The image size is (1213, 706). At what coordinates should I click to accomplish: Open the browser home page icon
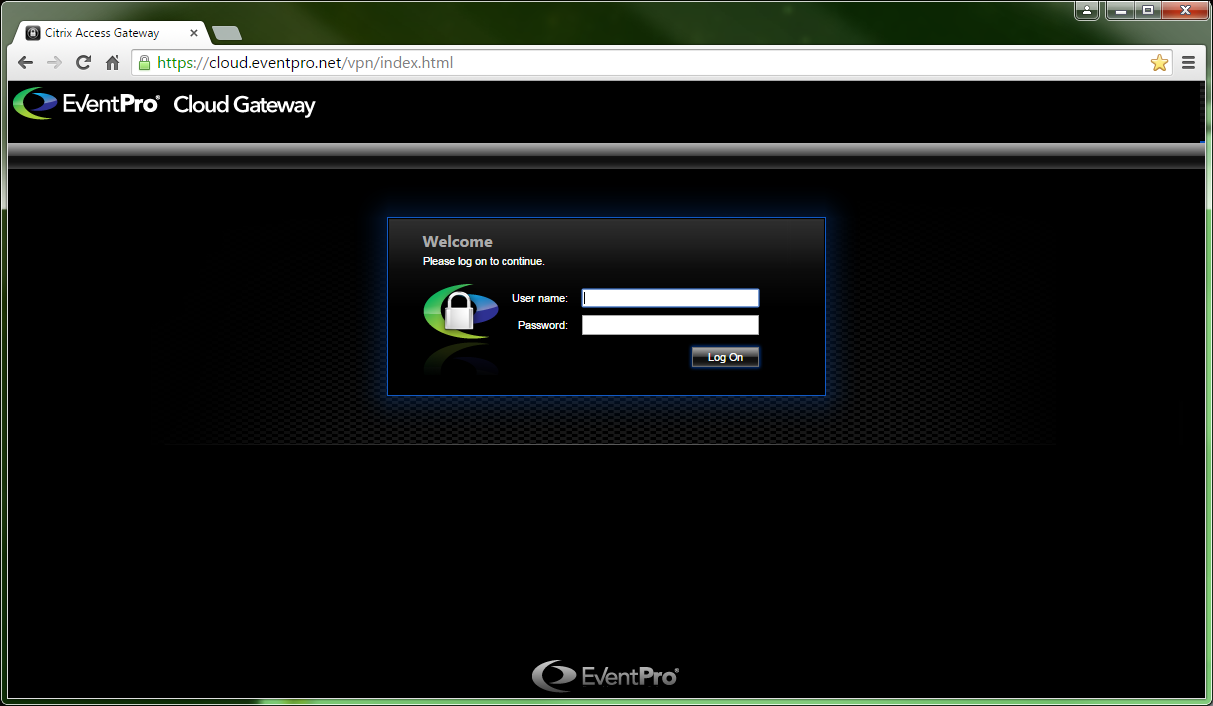[x=113, y=63]
